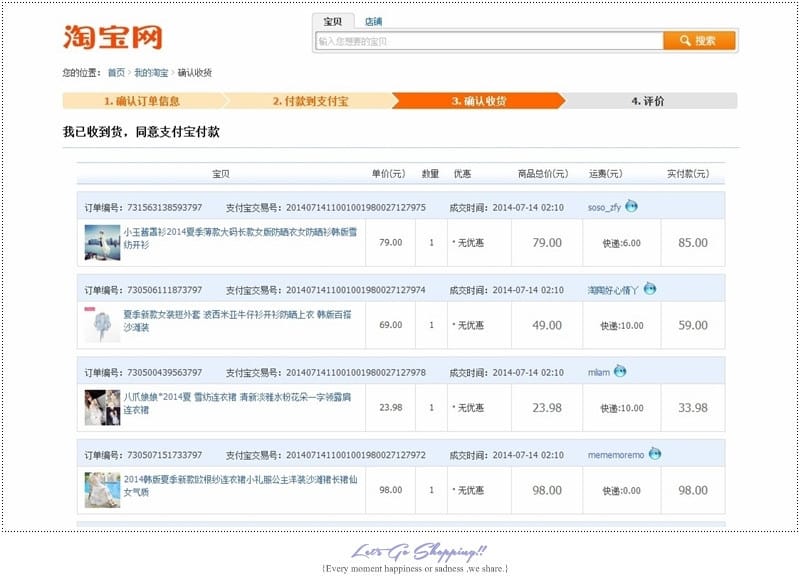This screenshot has width=800, height=584.
Task: Click shipping fee 快递:0.00
Action: coord(621,491)
